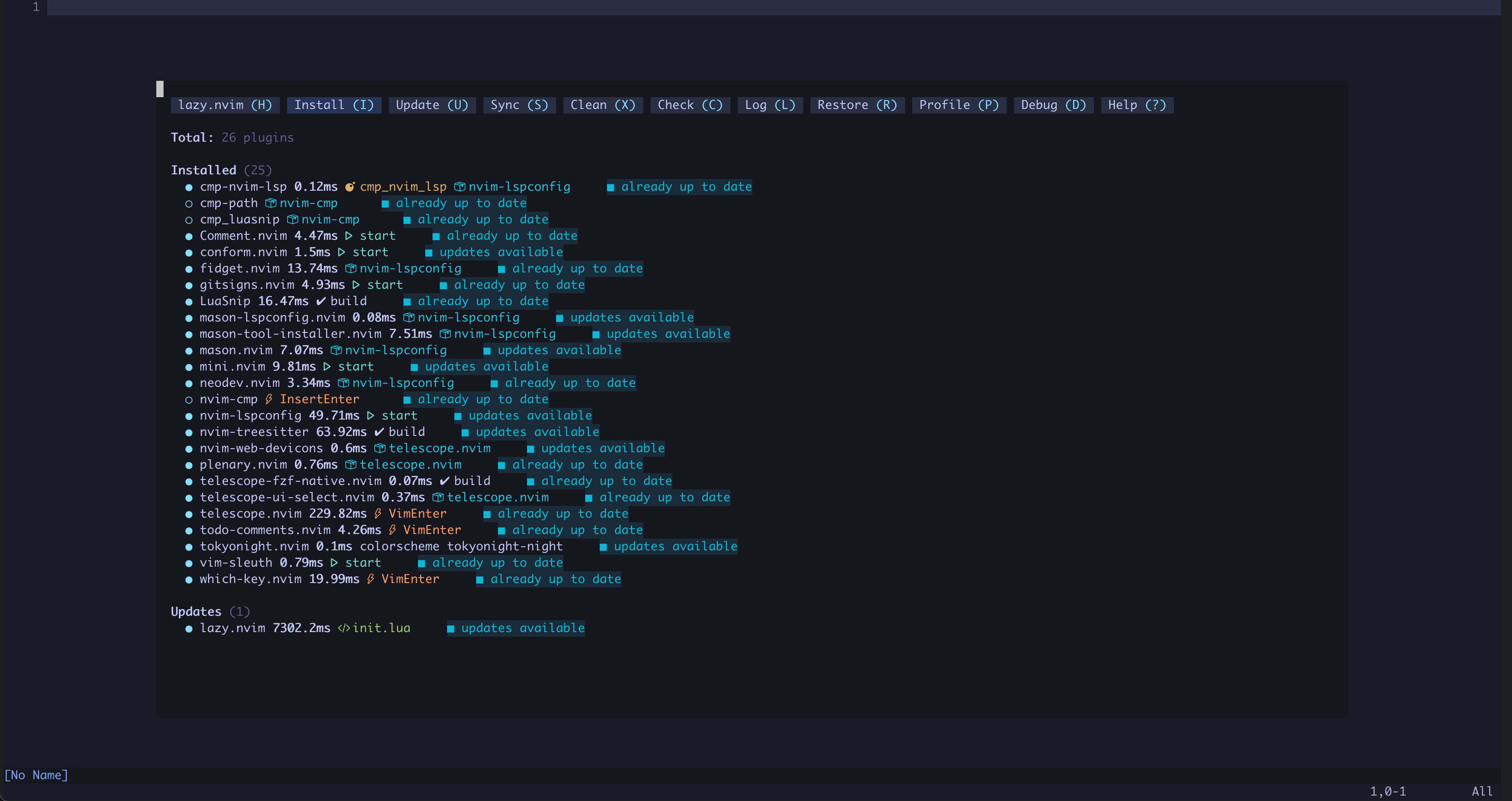Click the build checkmark on telescope-fzf-native.nvim row
The image size is (1512, 801).
point(444,481)
